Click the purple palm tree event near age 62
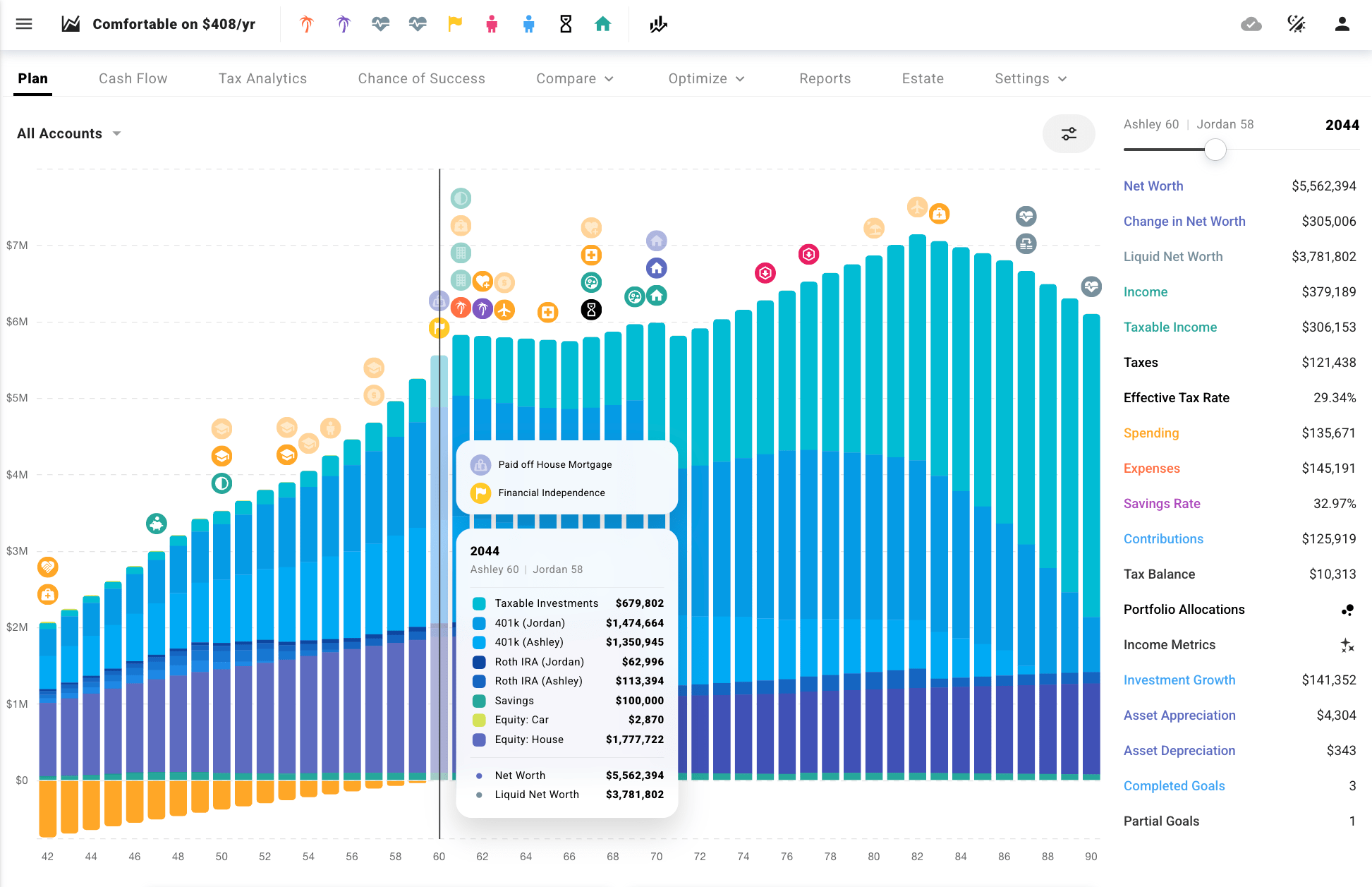This screenshot has width=1372, height=887. (482, 308)
